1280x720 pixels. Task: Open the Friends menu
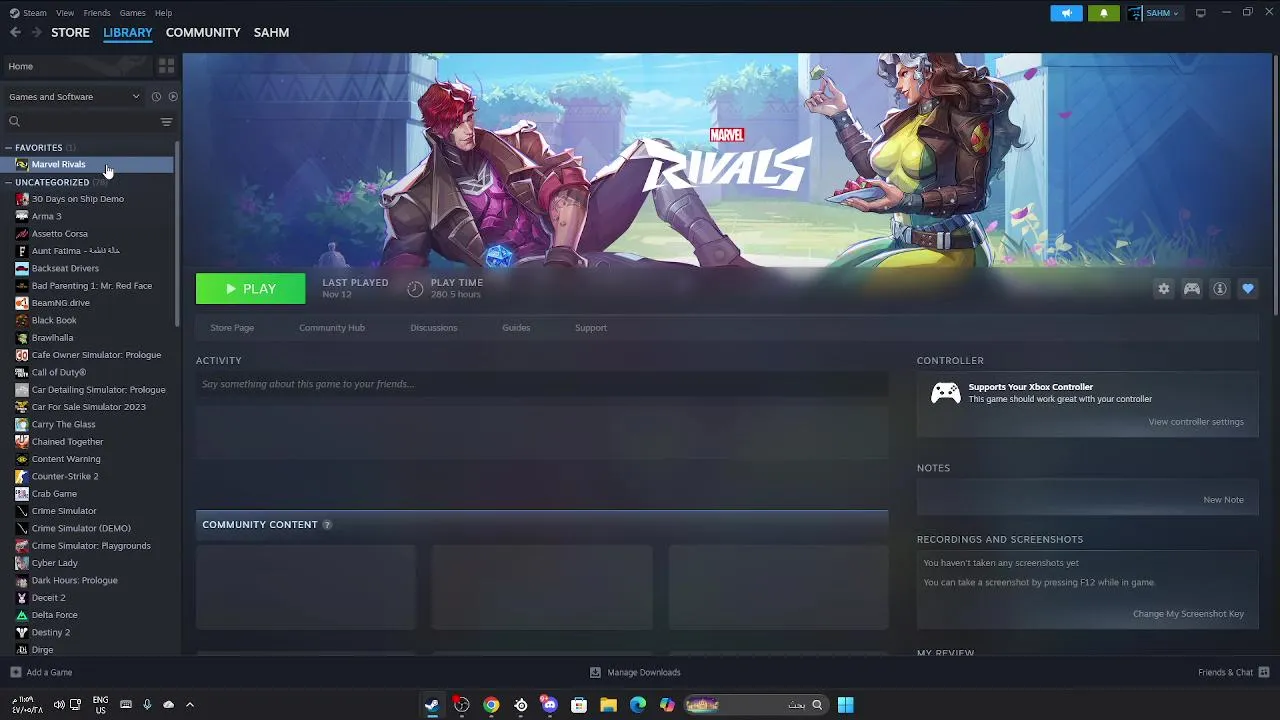click(97, 13)
